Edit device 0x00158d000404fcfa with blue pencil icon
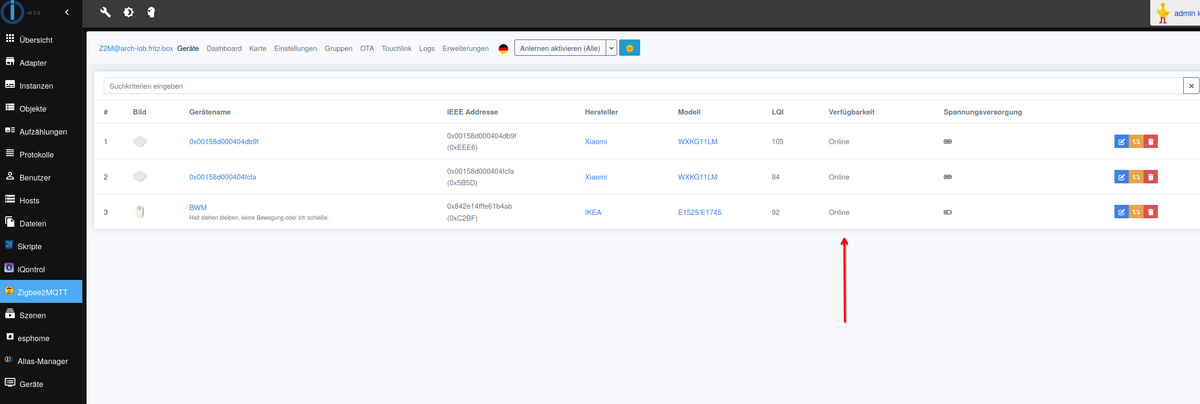This screenshot has height=404, width=1200. pos(1121,177)
